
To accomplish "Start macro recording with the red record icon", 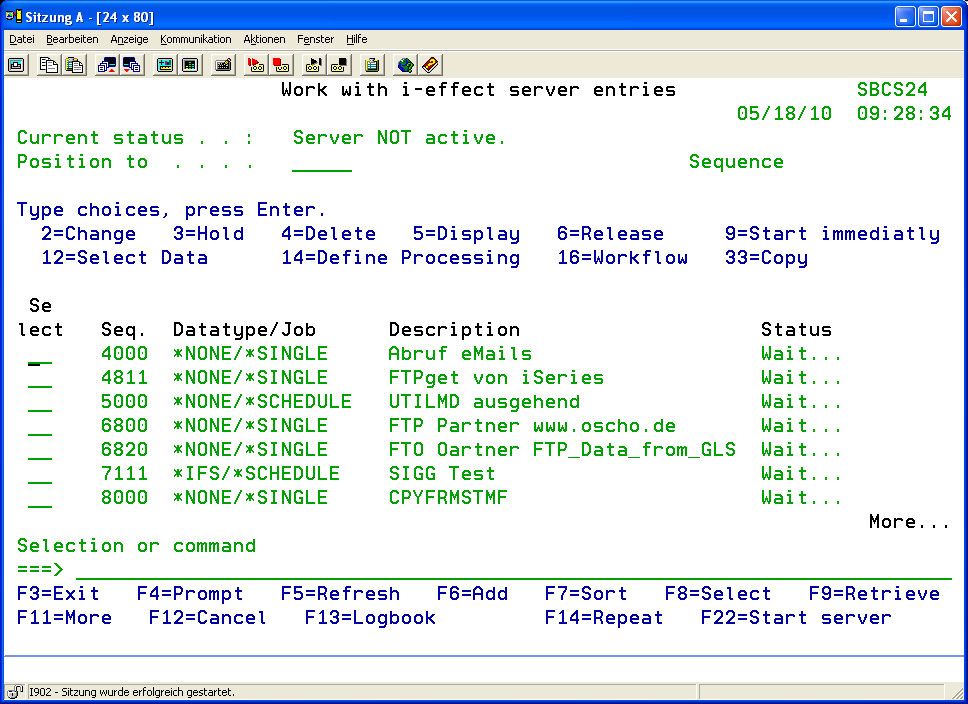I will coord(255,65).
